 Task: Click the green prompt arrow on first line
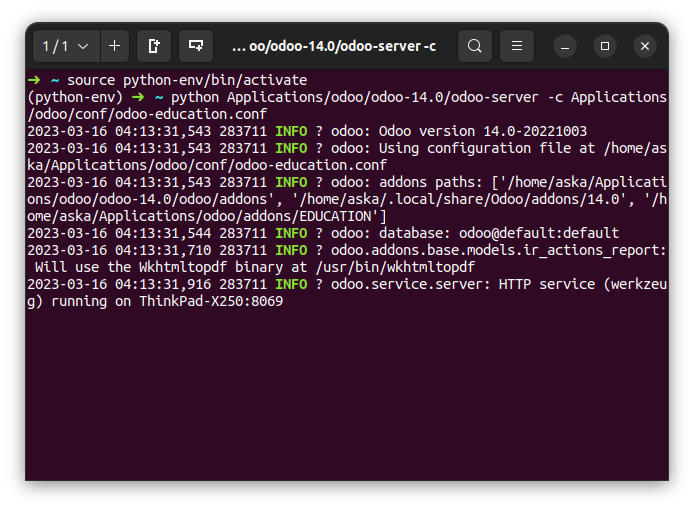coord(34,80)
